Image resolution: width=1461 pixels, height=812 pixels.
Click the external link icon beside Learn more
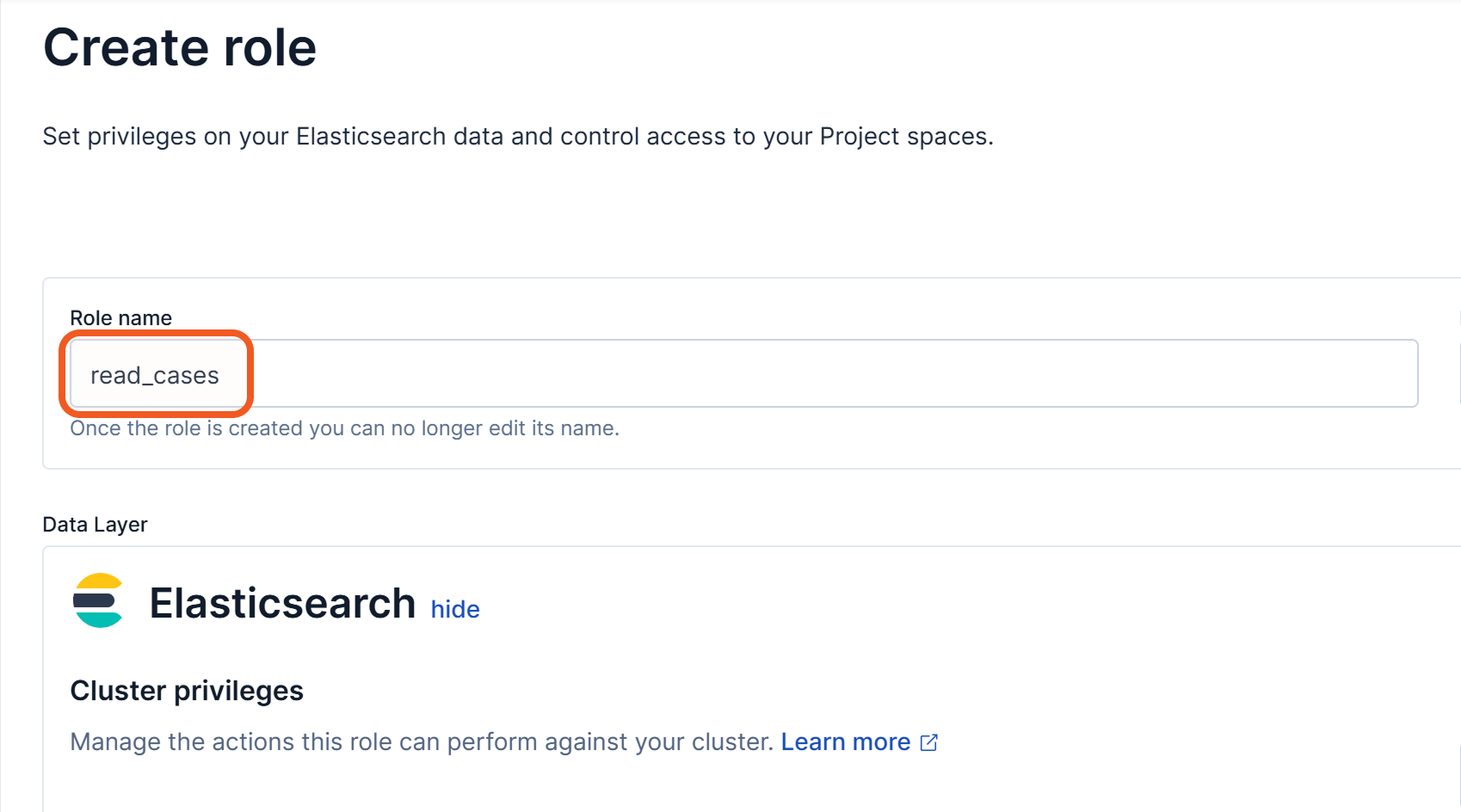[x=929, y=742]
